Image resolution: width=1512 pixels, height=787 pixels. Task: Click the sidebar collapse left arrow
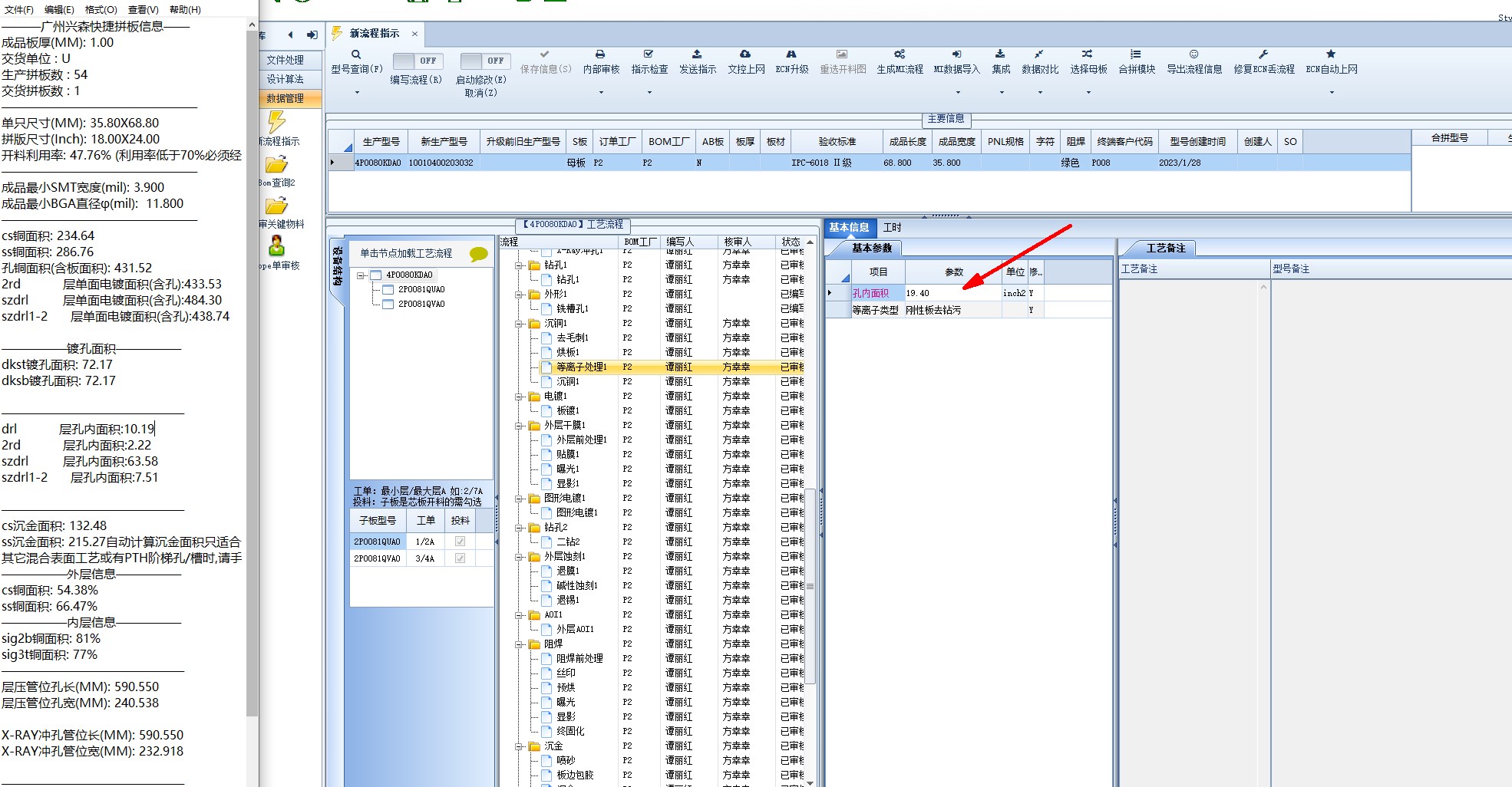point(290,35)
